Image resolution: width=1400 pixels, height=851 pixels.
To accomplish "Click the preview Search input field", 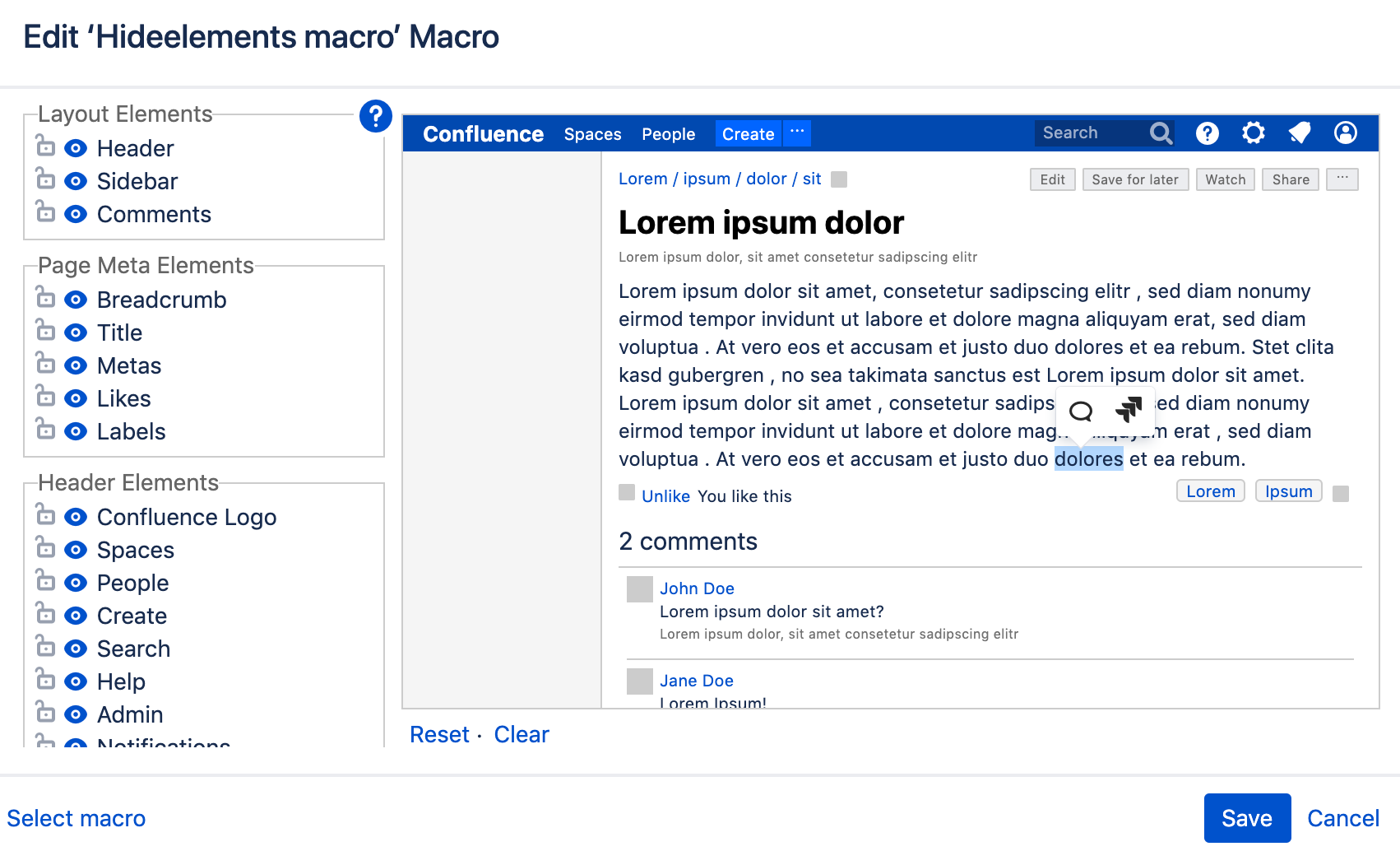I will coord(1092,133).
